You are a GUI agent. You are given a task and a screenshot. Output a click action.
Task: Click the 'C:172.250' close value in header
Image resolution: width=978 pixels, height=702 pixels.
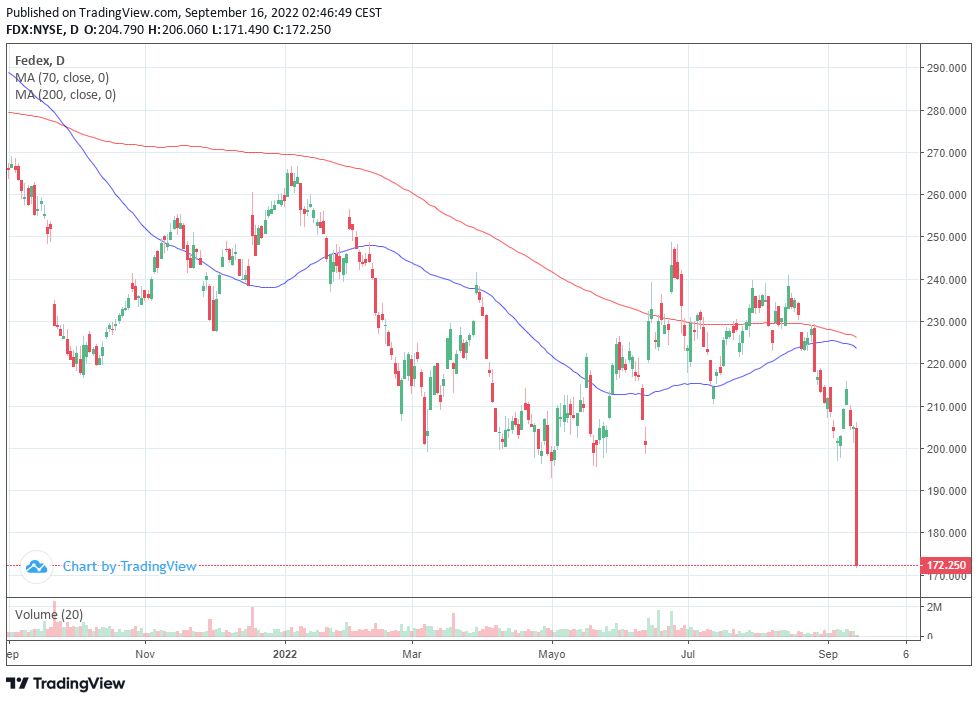[x=302, y=29]
